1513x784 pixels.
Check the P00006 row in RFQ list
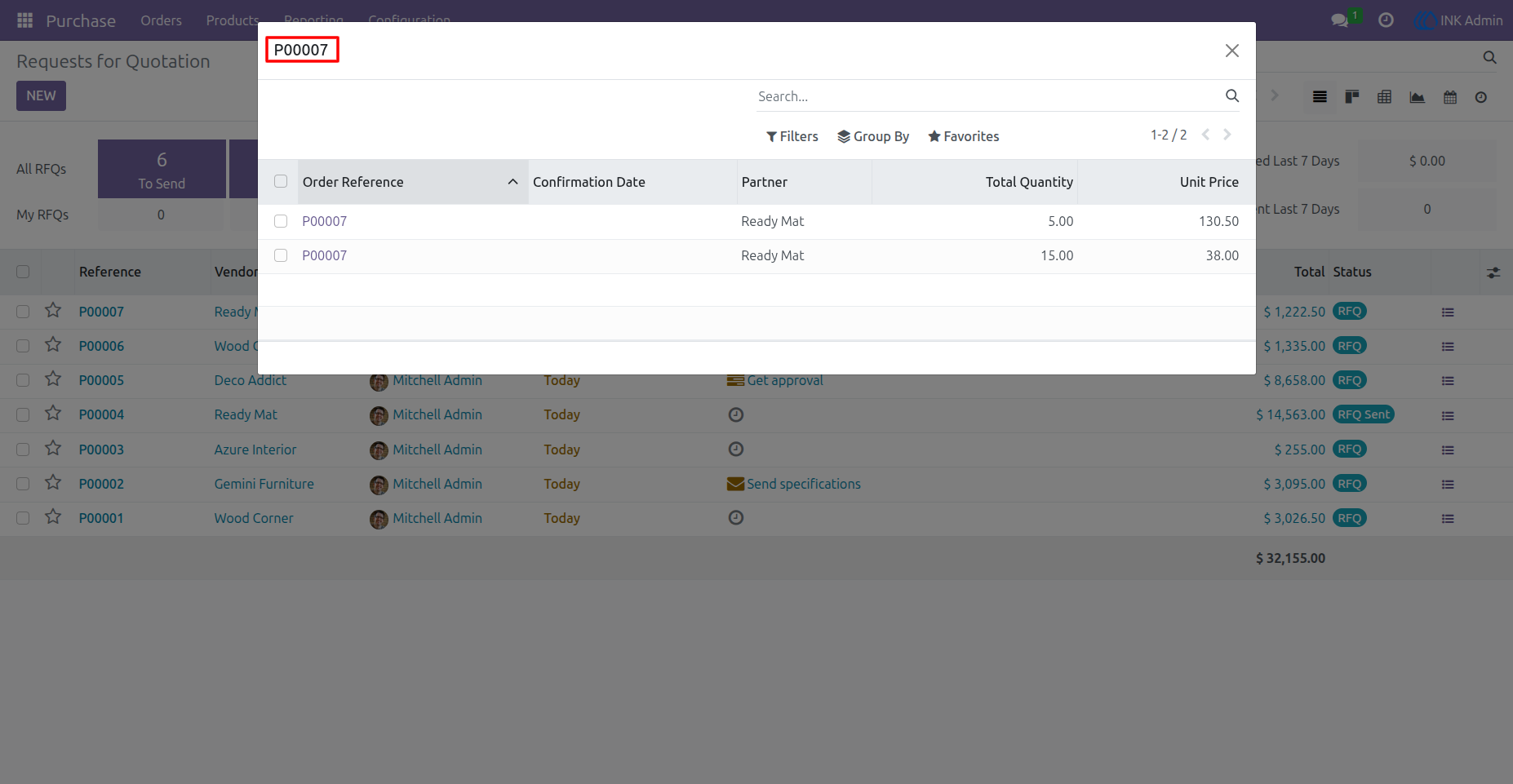point(23,346)
